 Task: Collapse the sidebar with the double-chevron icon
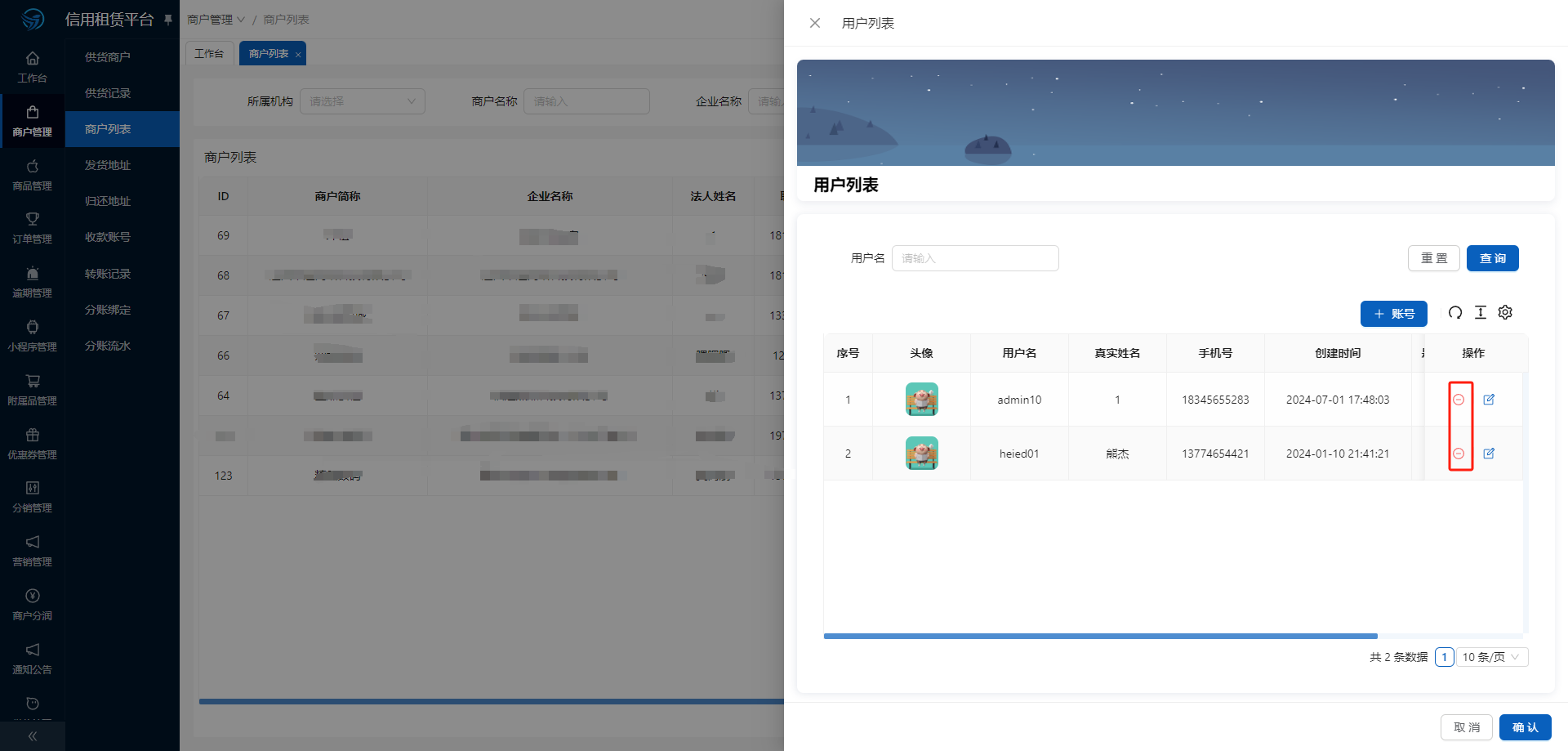coord(32,736)
